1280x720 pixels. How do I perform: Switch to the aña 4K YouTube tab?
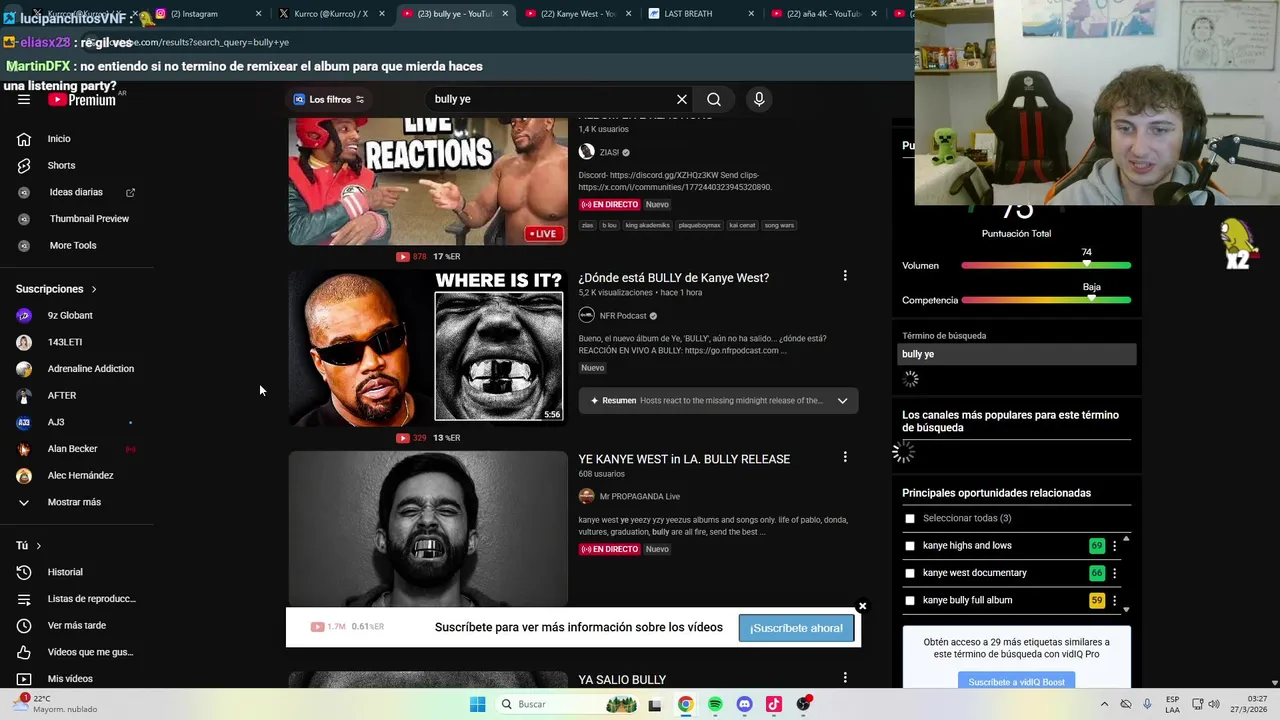823,14
